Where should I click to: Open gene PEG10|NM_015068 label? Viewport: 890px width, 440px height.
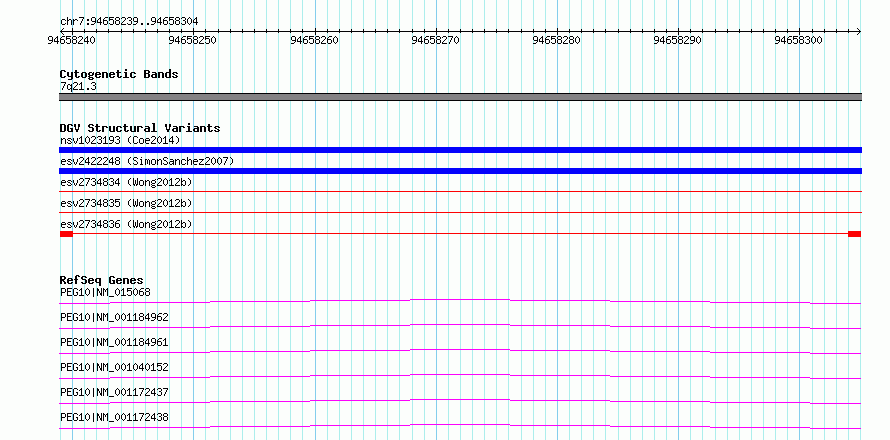[x=105, y=292]
